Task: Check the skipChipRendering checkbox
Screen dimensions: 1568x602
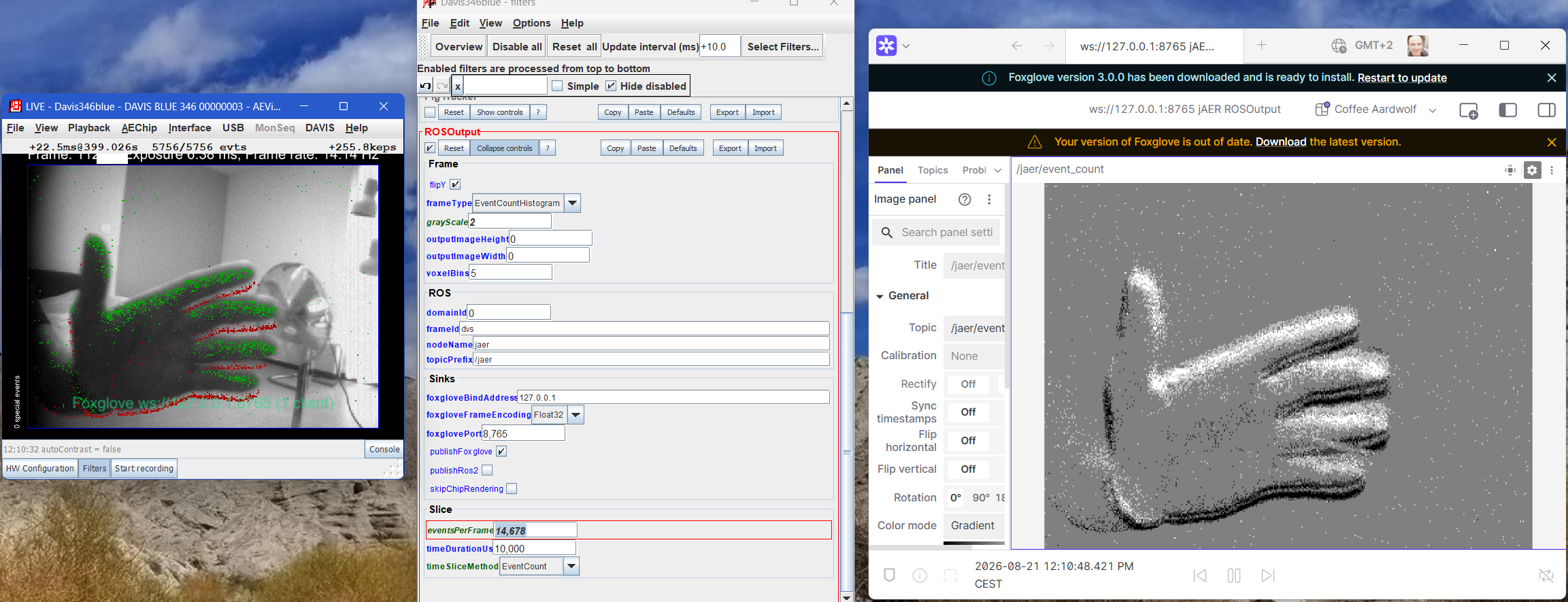Action: click(512, 488)
